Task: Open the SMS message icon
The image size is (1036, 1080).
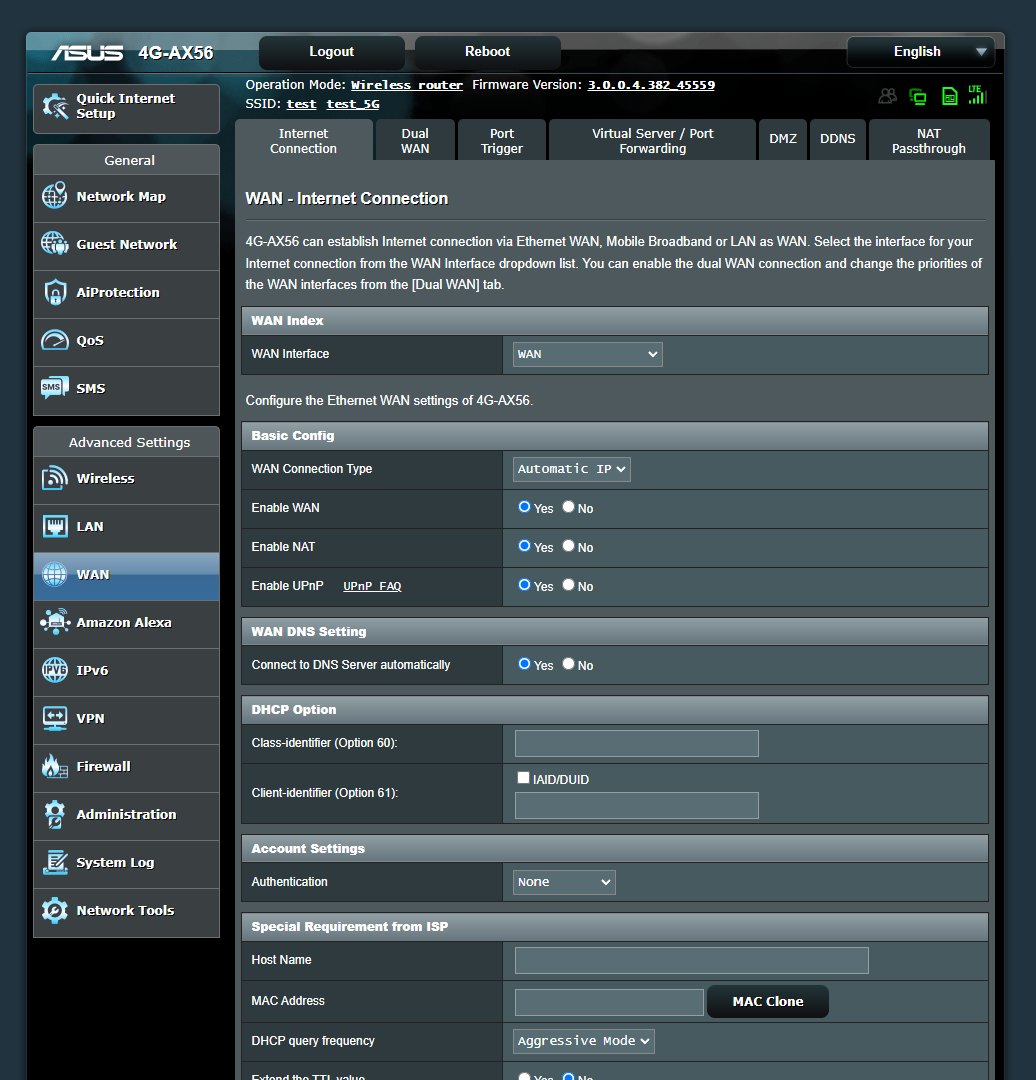Action: [x=54, y=388]
